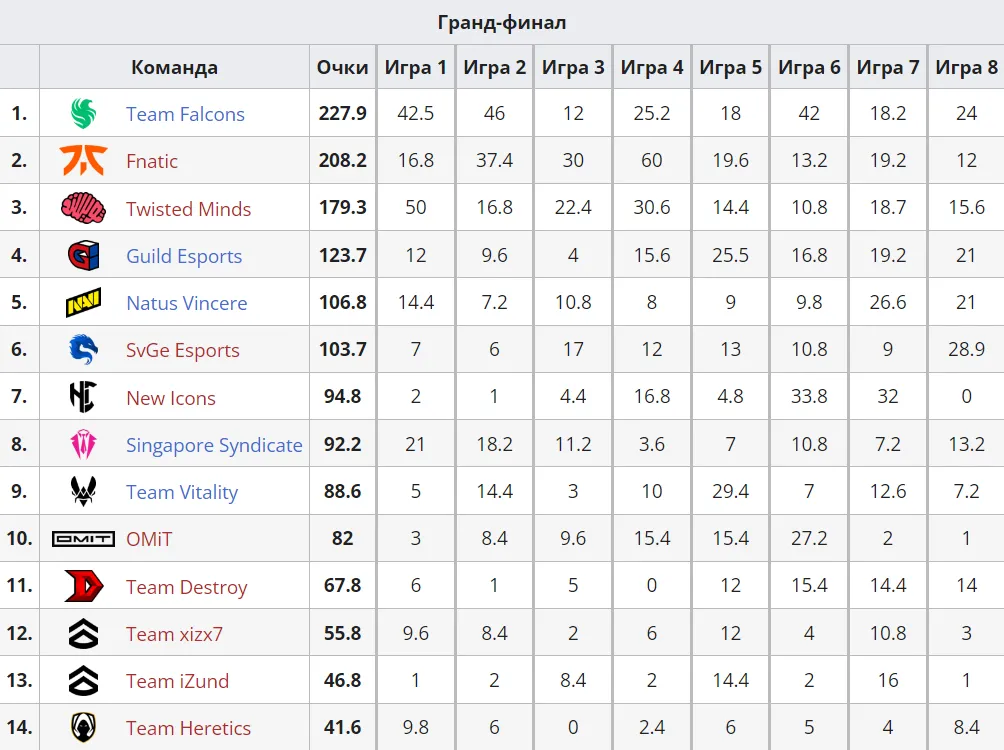Viewport: 1004px width, 750px height.
Task: Open the Fnatic team link
Action: (152, 161)
